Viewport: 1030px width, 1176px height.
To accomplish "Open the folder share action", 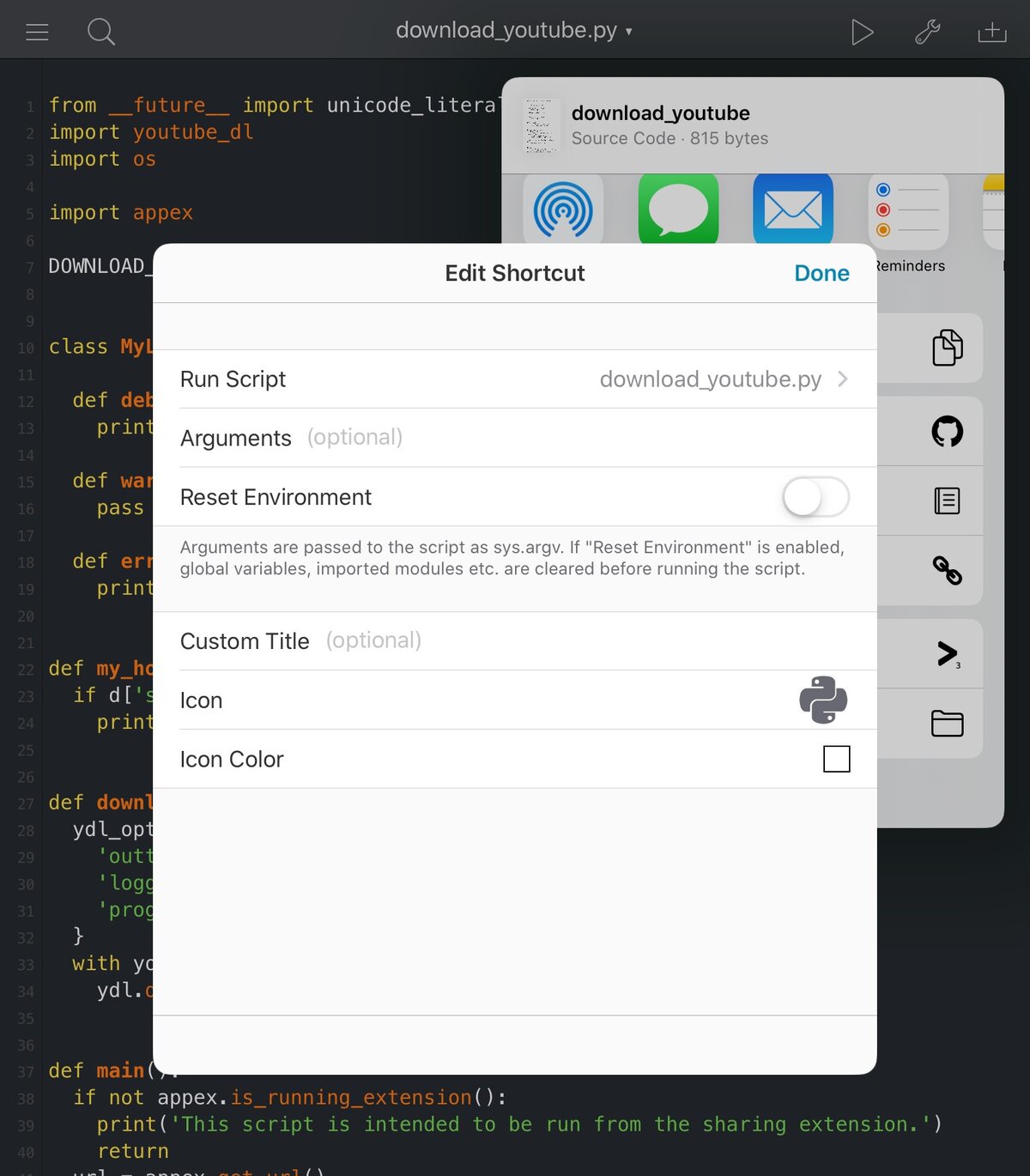I will coord(945,724).
